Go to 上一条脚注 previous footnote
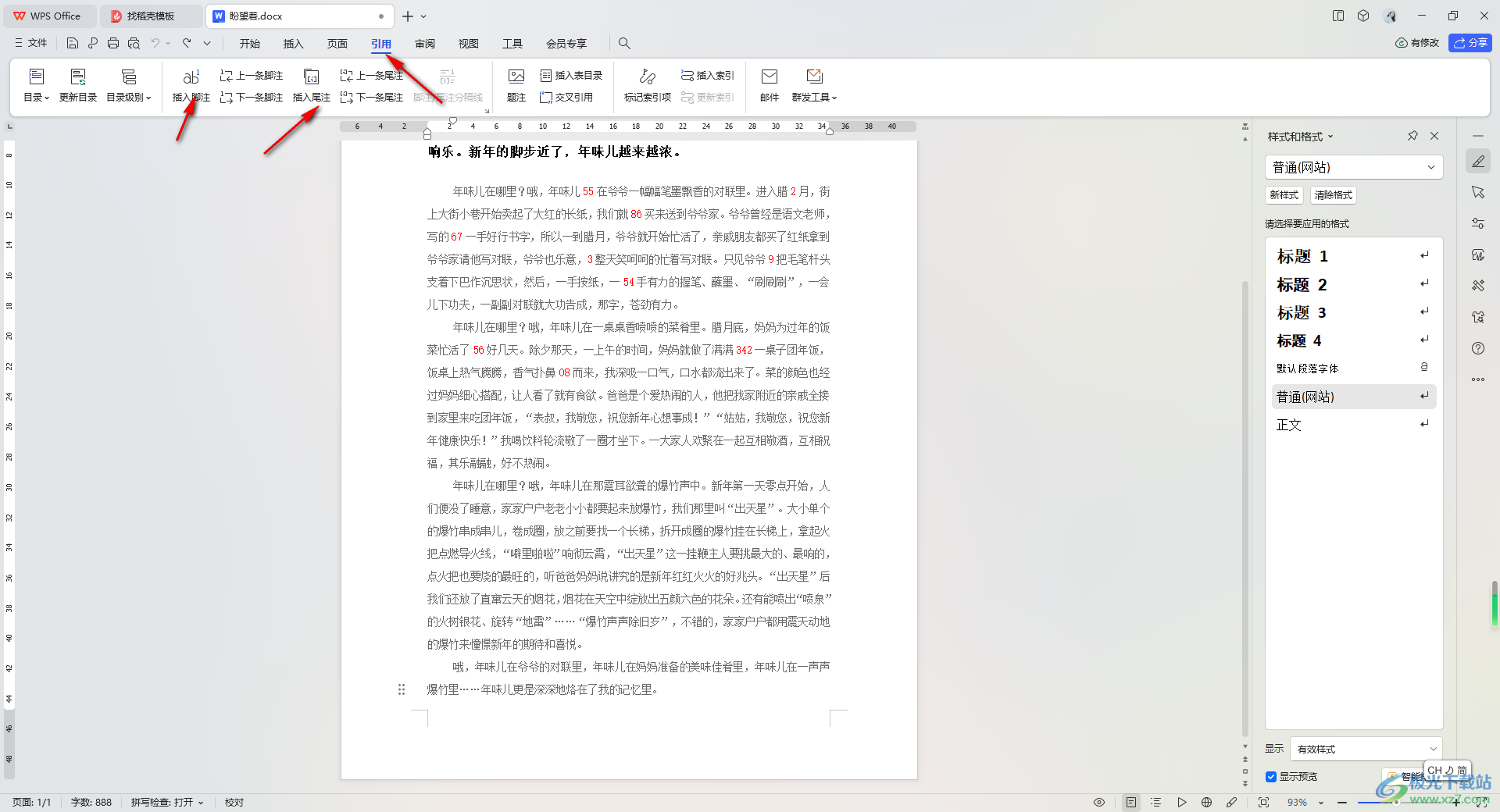 252,76
